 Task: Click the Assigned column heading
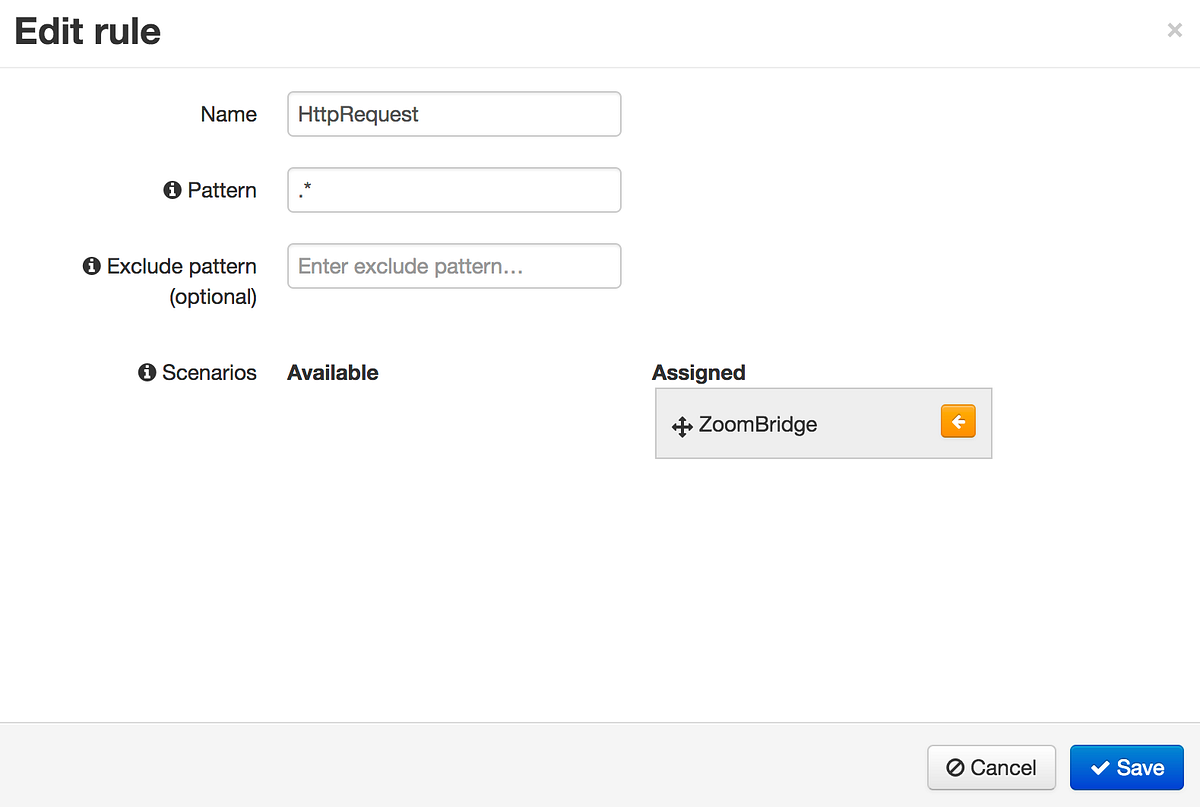(x=699, y=372)
